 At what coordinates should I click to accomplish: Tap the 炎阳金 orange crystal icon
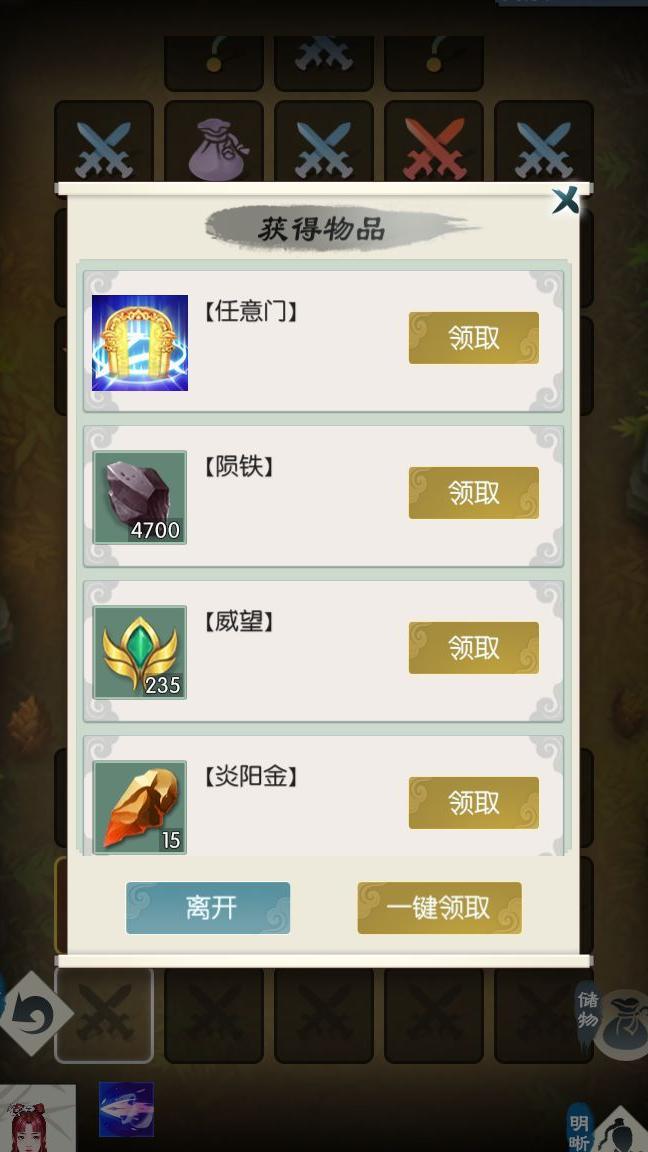pos(140,807)
